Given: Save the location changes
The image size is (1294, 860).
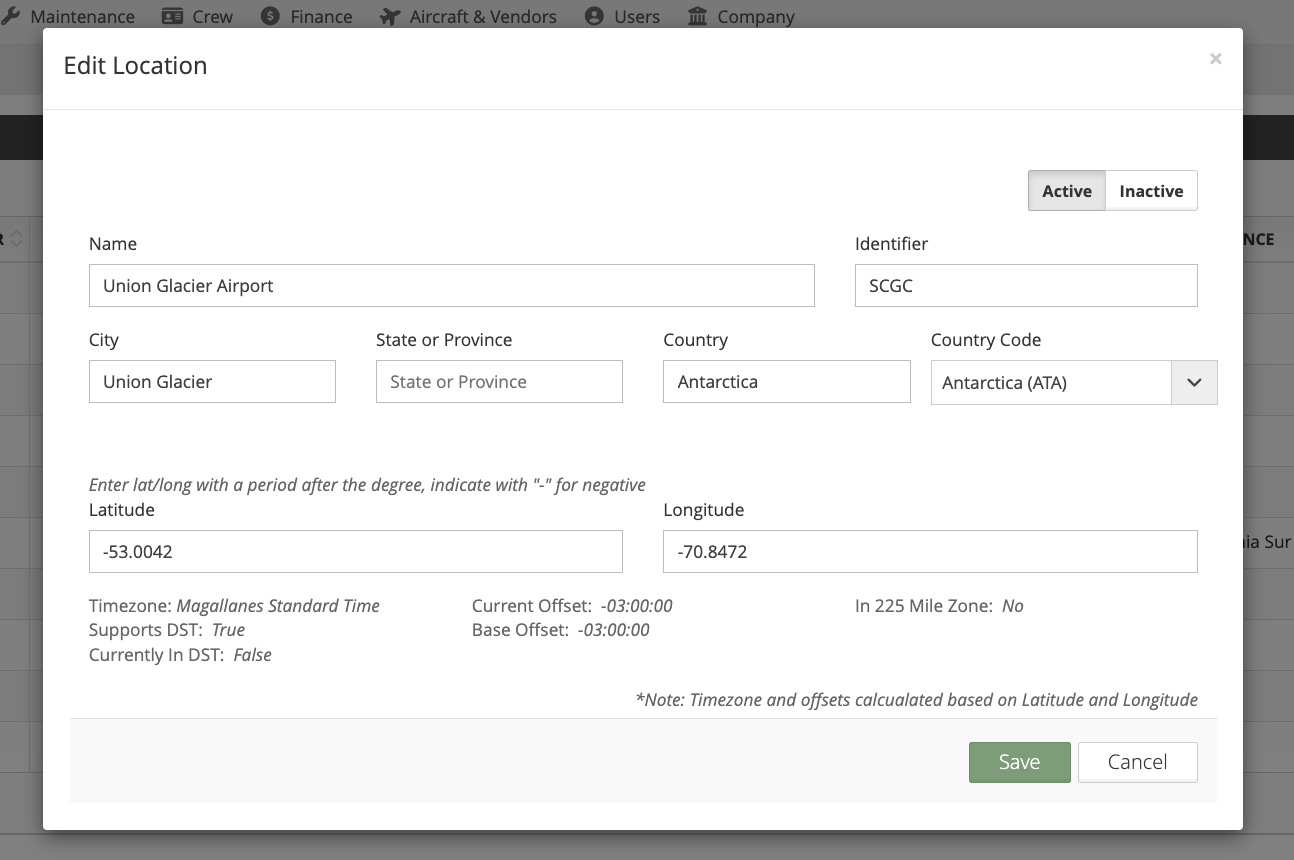Looking at the screenshot, I should pos(1019,762).
